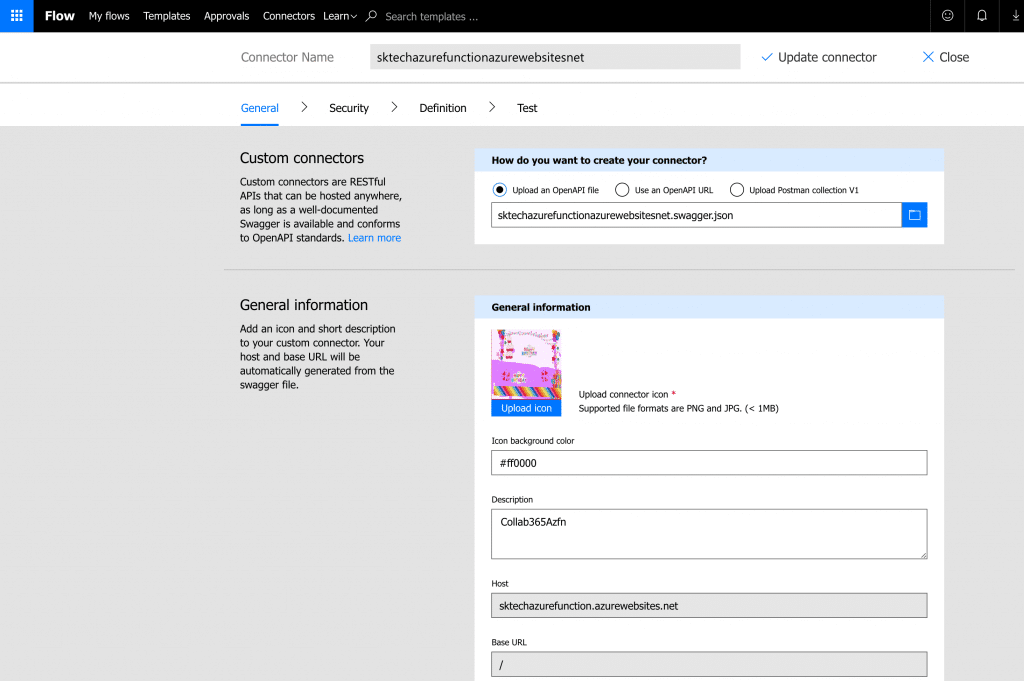Open the app launcher waffle icon
Image resolution: width=1024 pixels, height=681 pixels.
coord(16,16)
